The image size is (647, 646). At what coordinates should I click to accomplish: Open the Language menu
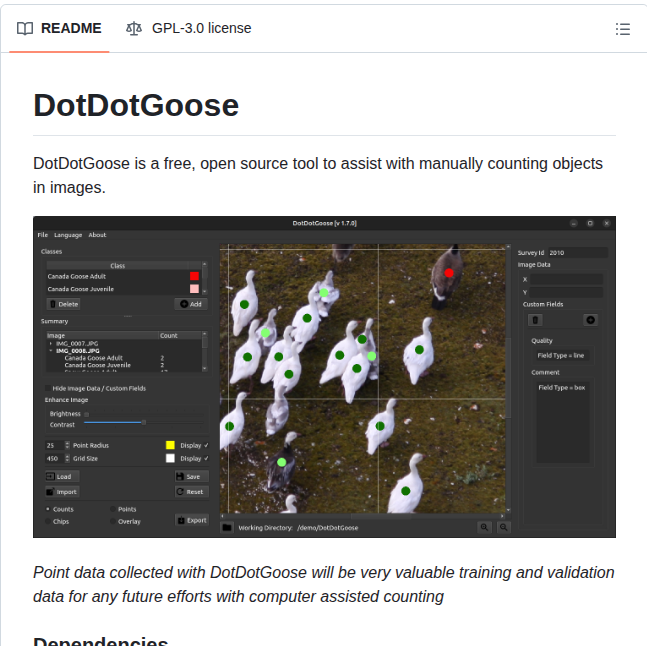(68, 235)
